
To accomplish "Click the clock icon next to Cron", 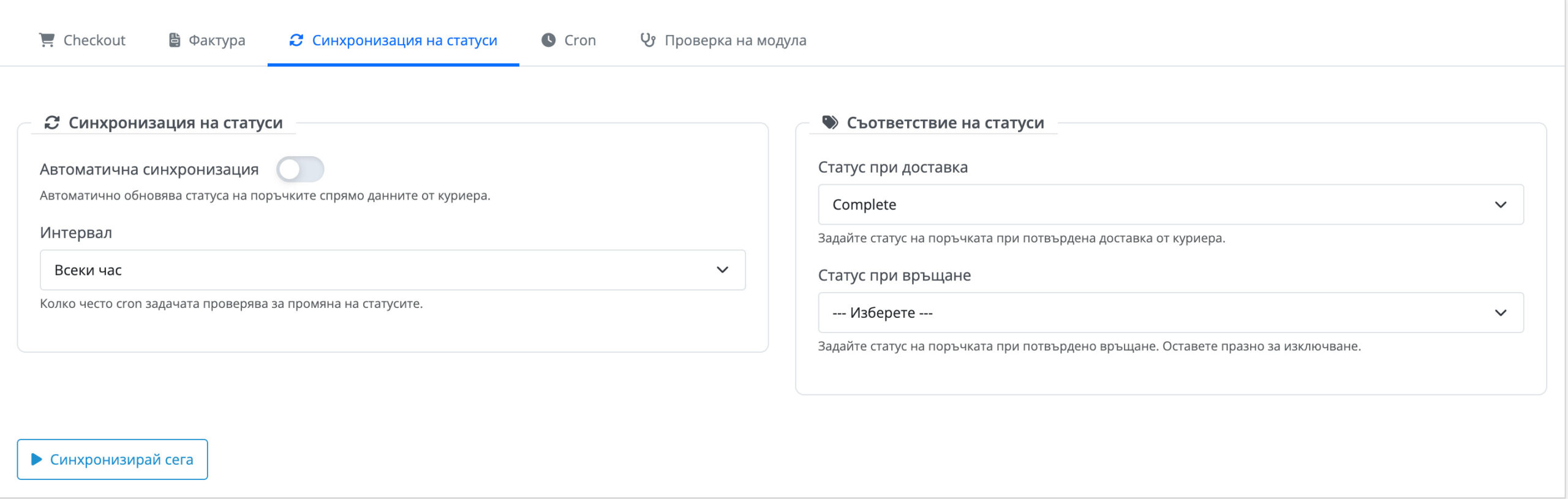I will pos(548,40).
